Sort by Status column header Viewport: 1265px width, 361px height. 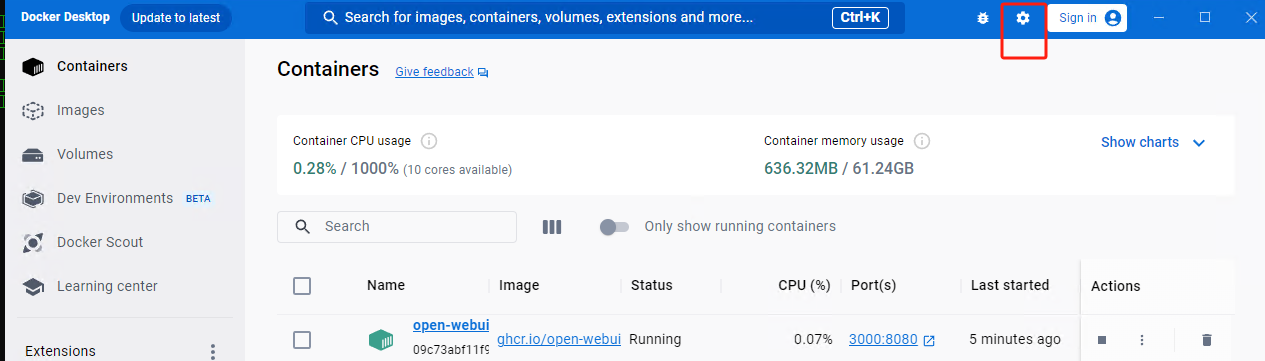pos(652,285)
